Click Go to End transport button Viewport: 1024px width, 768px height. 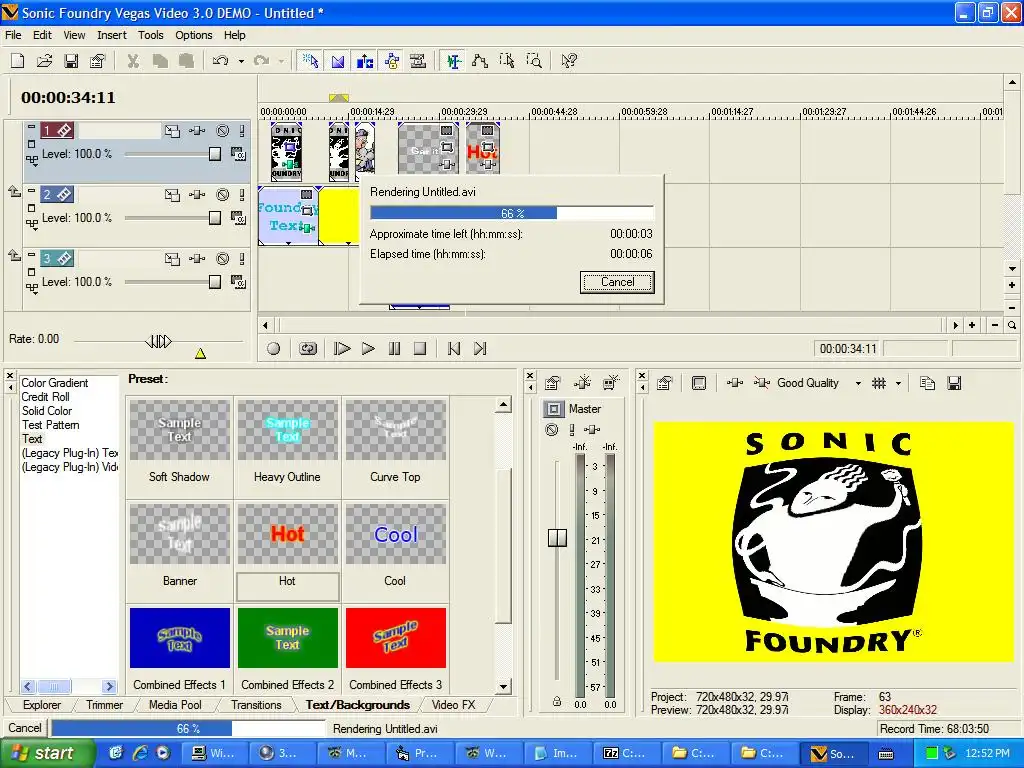click(480, 349)
